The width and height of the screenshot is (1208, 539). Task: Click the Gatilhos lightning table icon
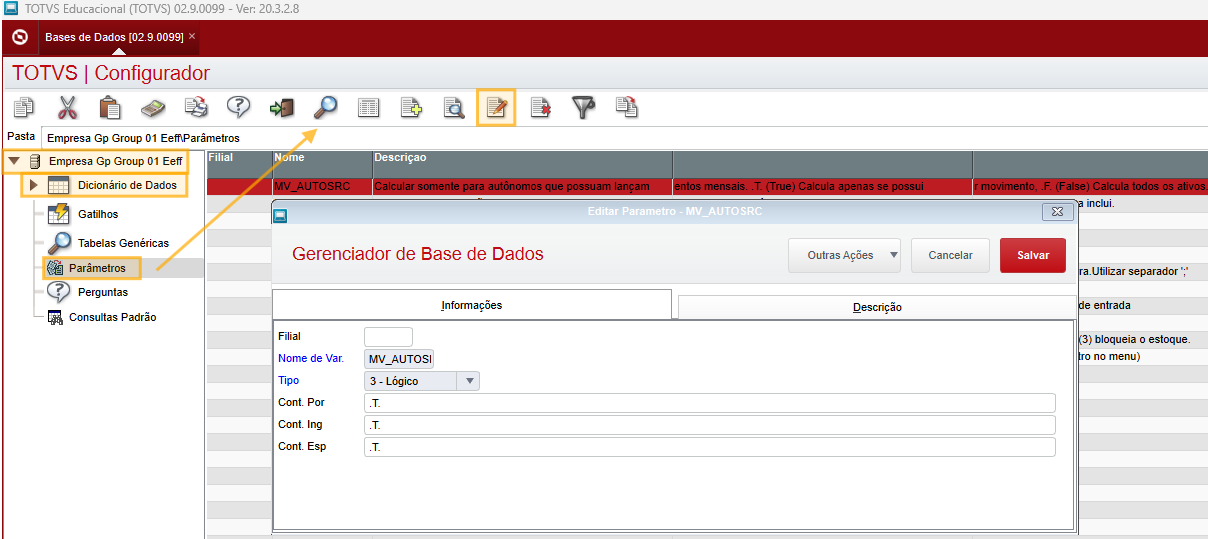(59, 214)
